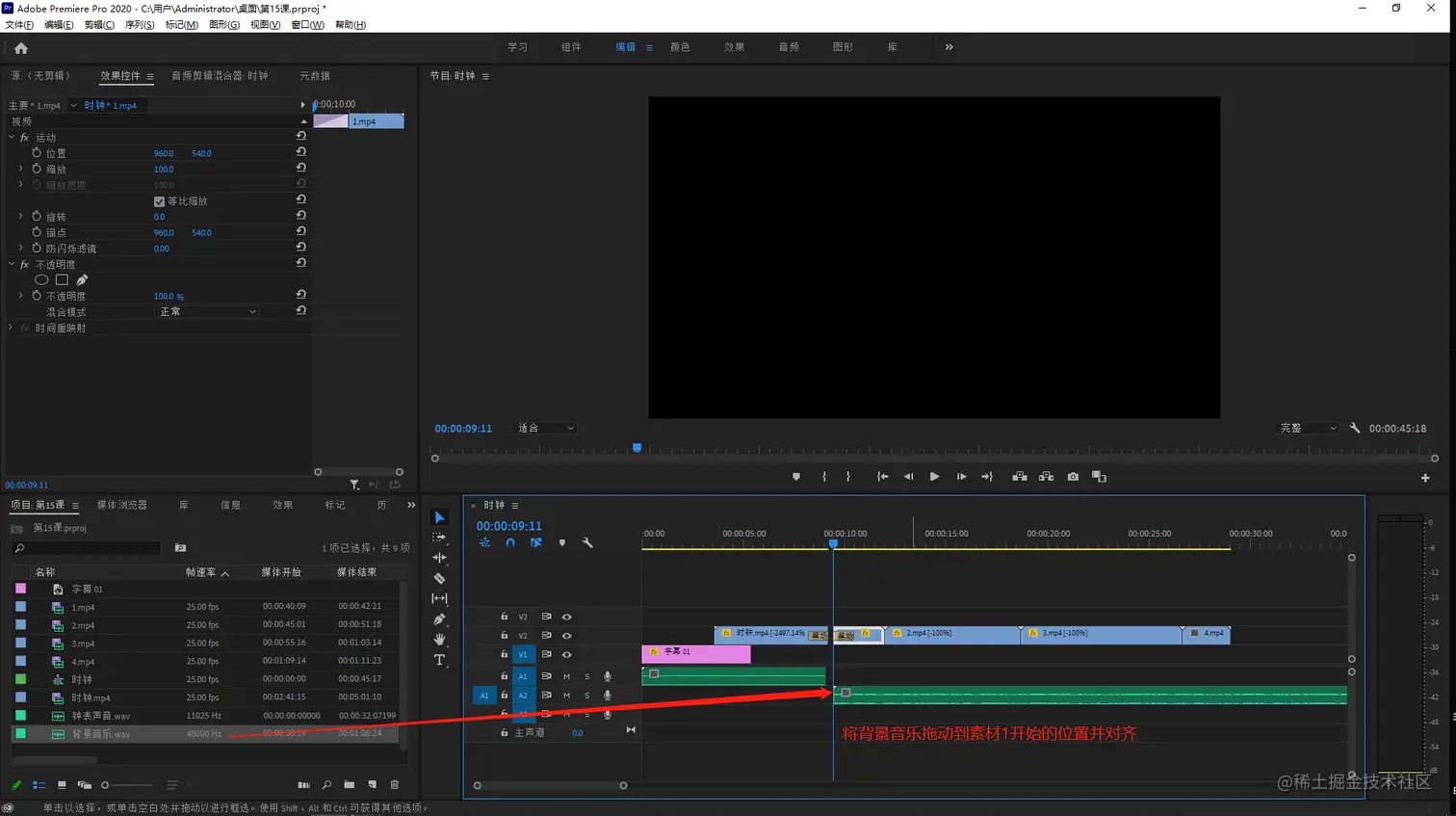
Task: Click Export Frame camera icon
Action: click(1073, 477)
